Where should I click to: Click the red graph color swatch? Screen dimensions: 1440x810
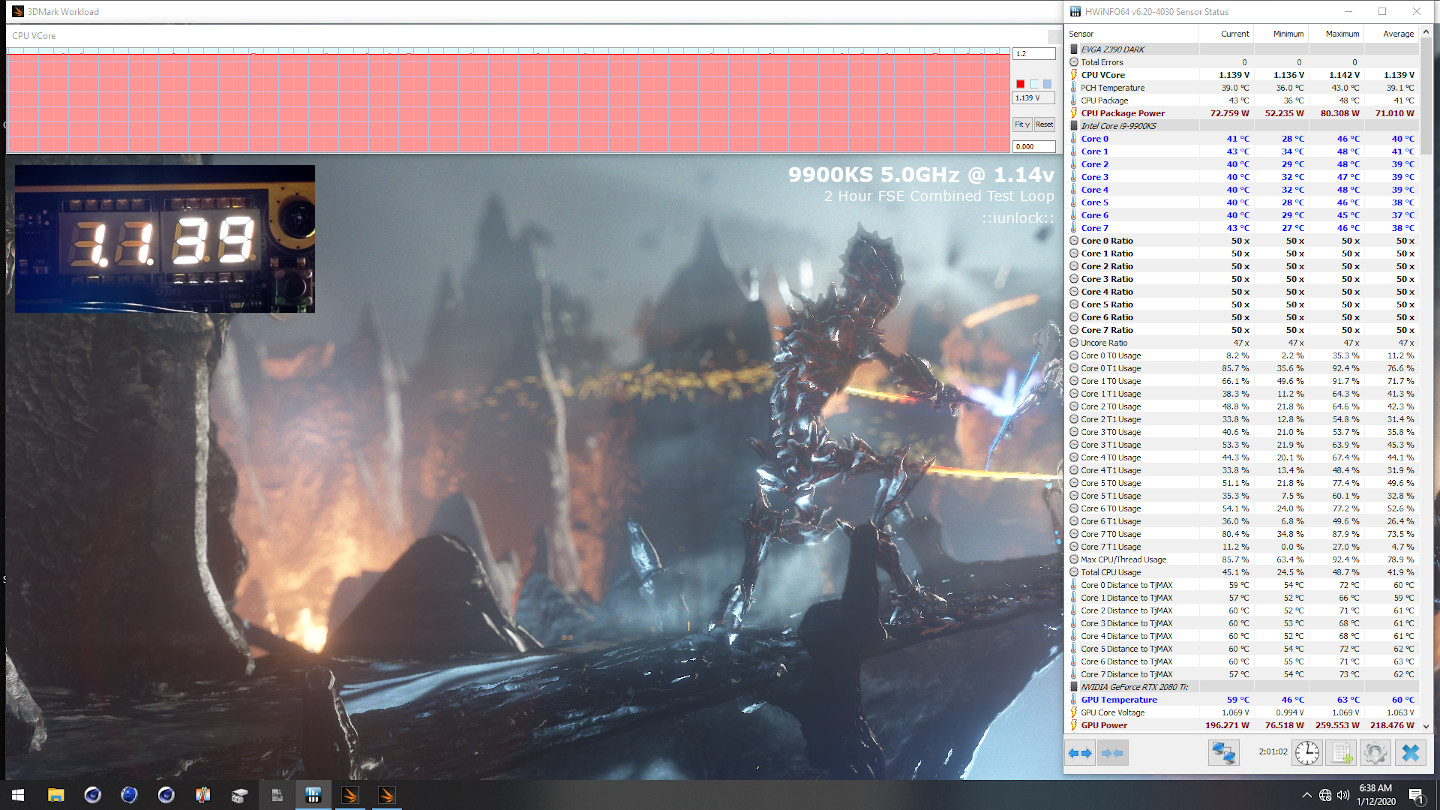(x=1020, y=84)
